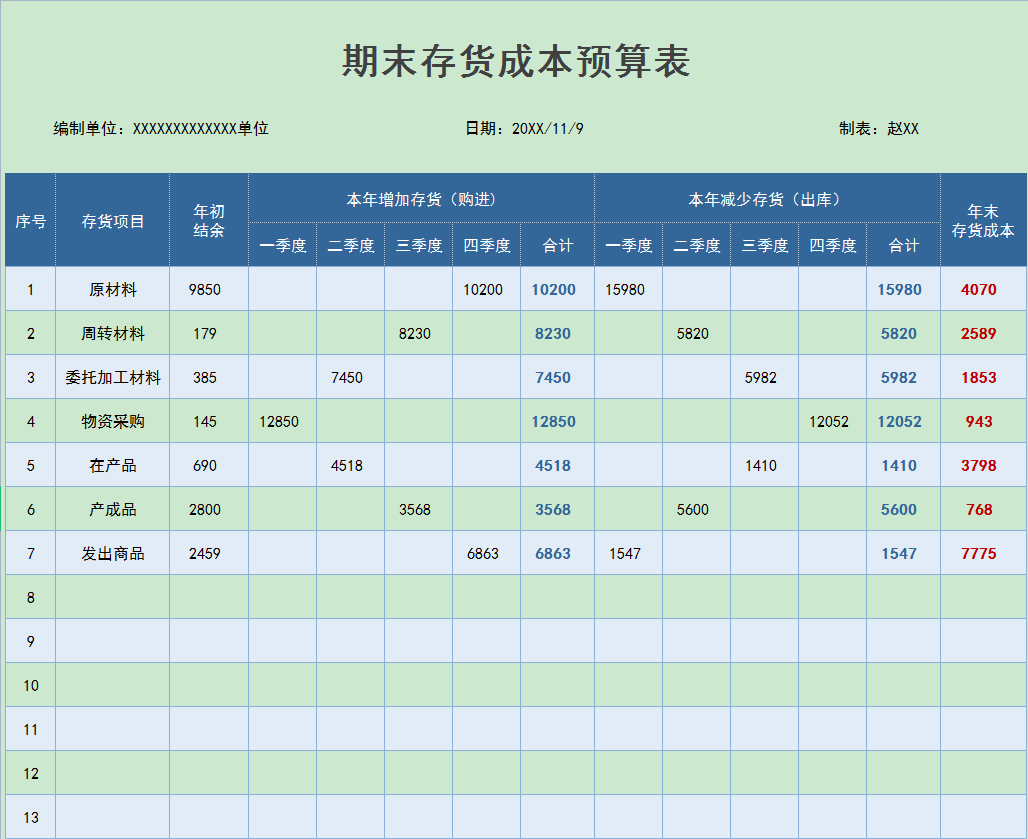1028x839 pixels.
Task: Click the 合计 header under 购进 section
Action: (x=556, y=243)
